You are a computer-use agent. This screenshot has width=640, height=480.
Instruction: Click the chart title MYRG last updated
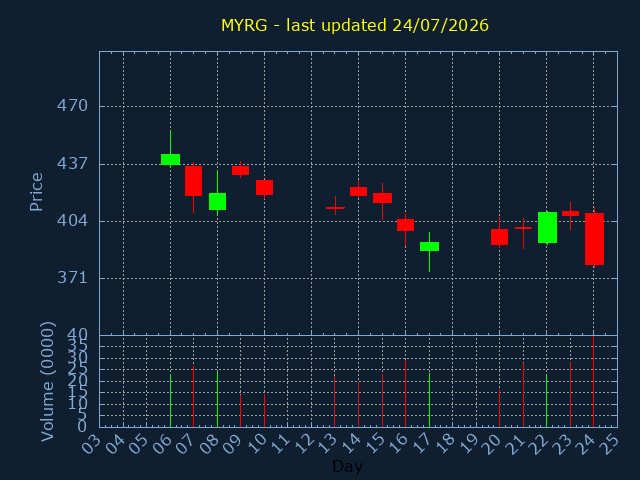(x=355, y=25)
